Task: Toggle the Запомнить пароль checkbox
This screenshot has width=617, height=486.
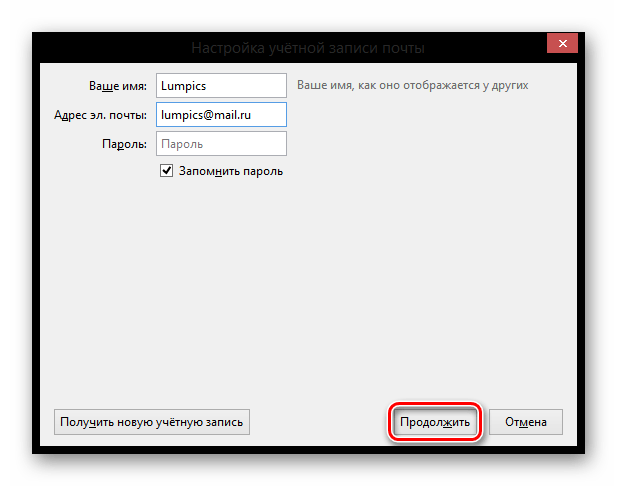Action: click(x=167, y=171)
